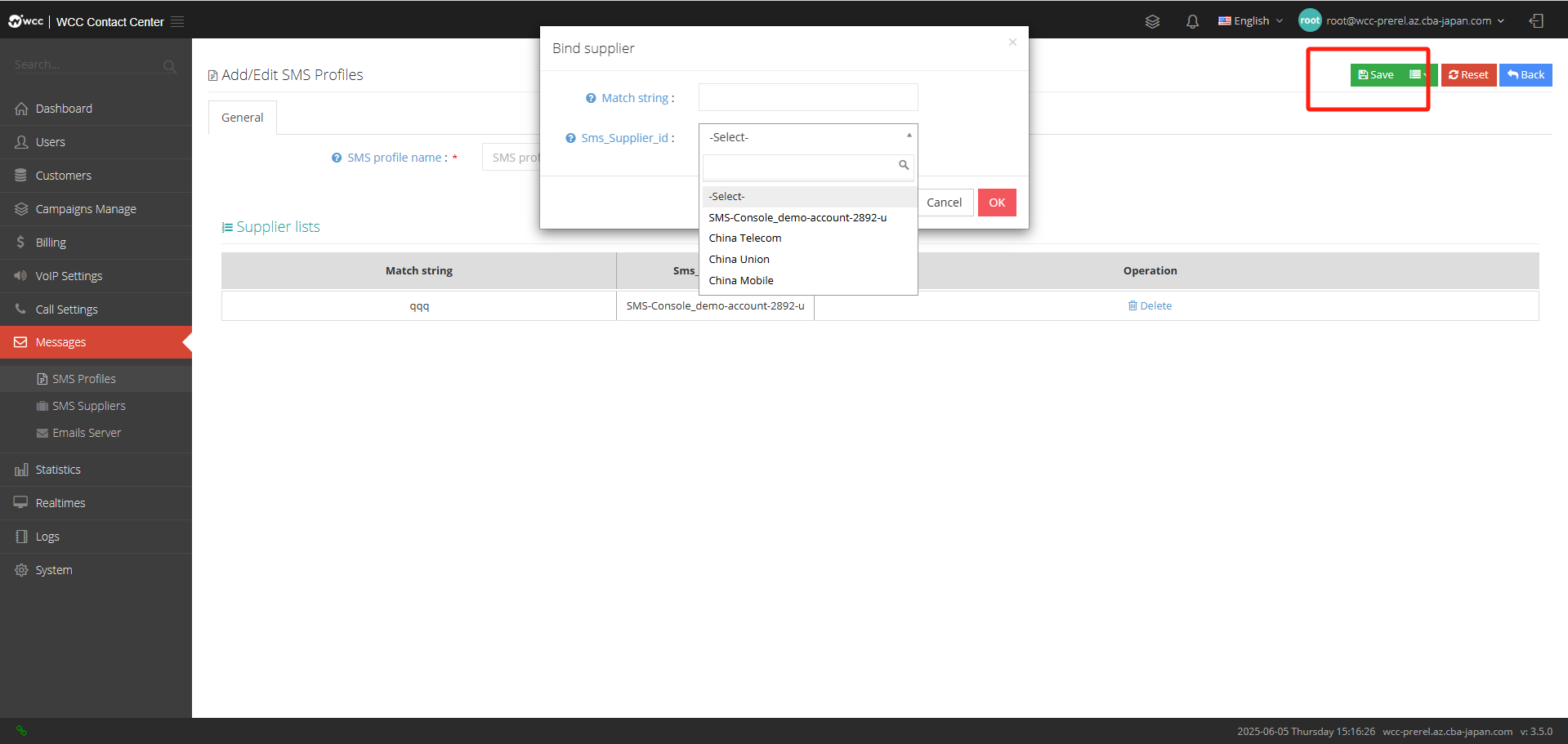Click the Users person icon
Screen dimensions: 1568x744
[21, 142]
